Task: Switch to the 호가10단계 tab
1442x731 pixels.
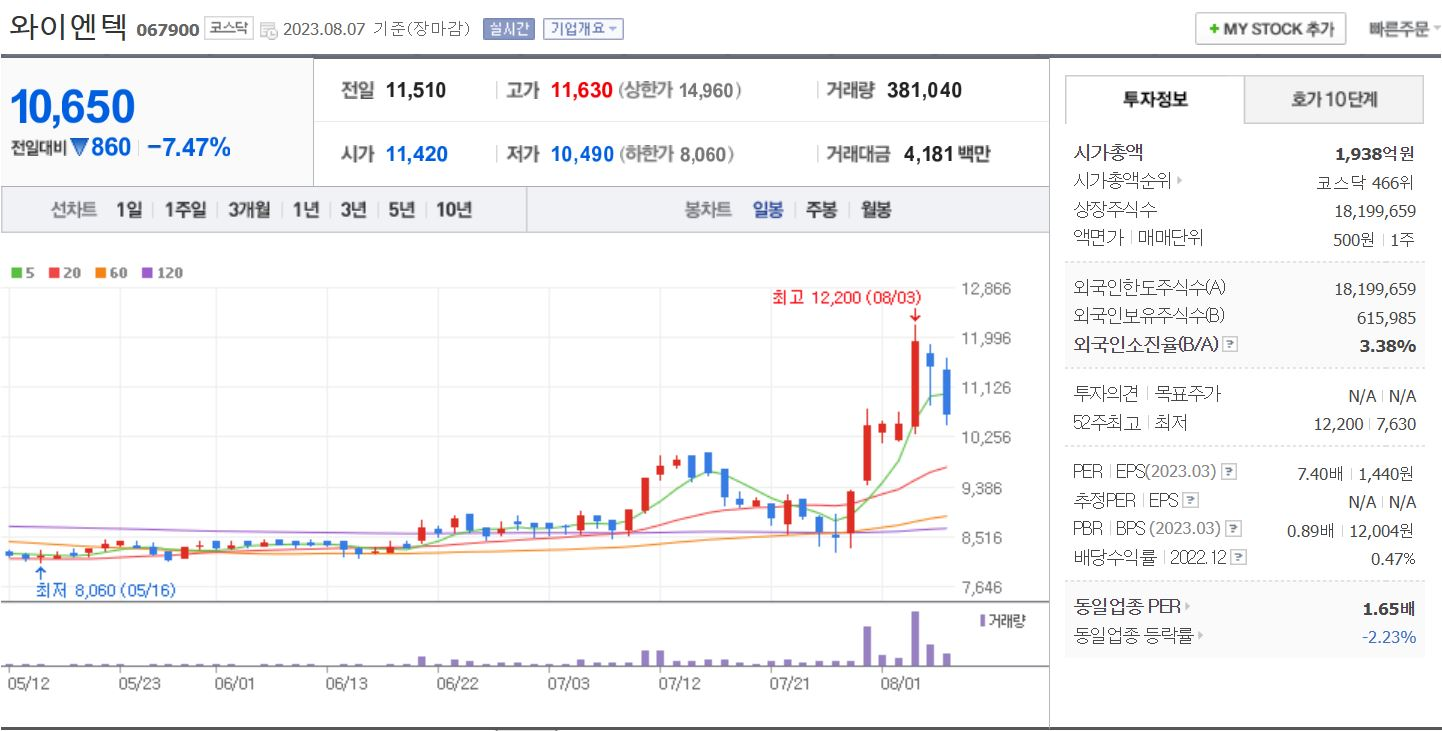Action: (x=1334, y=99)
